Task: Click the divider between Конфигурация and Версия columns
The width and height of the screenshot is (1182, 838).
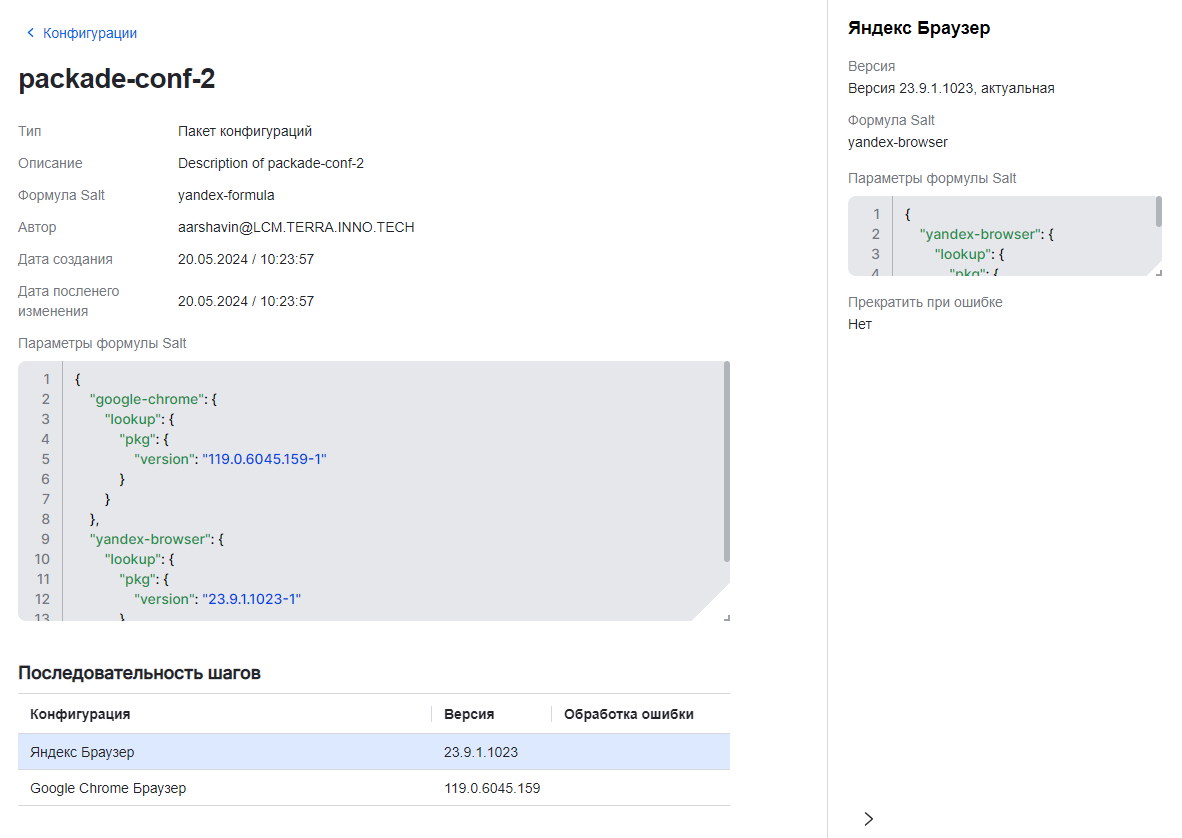Action: coord(431,714)
